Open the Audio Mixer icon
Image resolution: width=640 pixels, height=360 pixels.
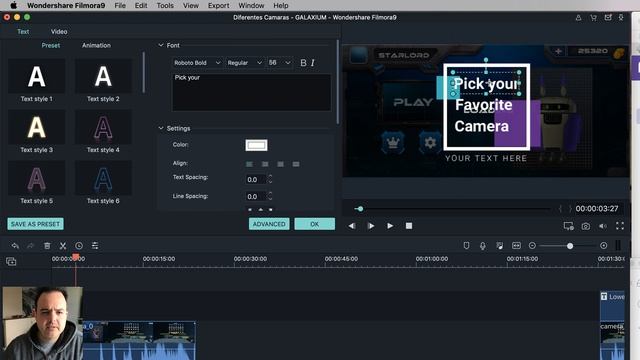point(500,246)
